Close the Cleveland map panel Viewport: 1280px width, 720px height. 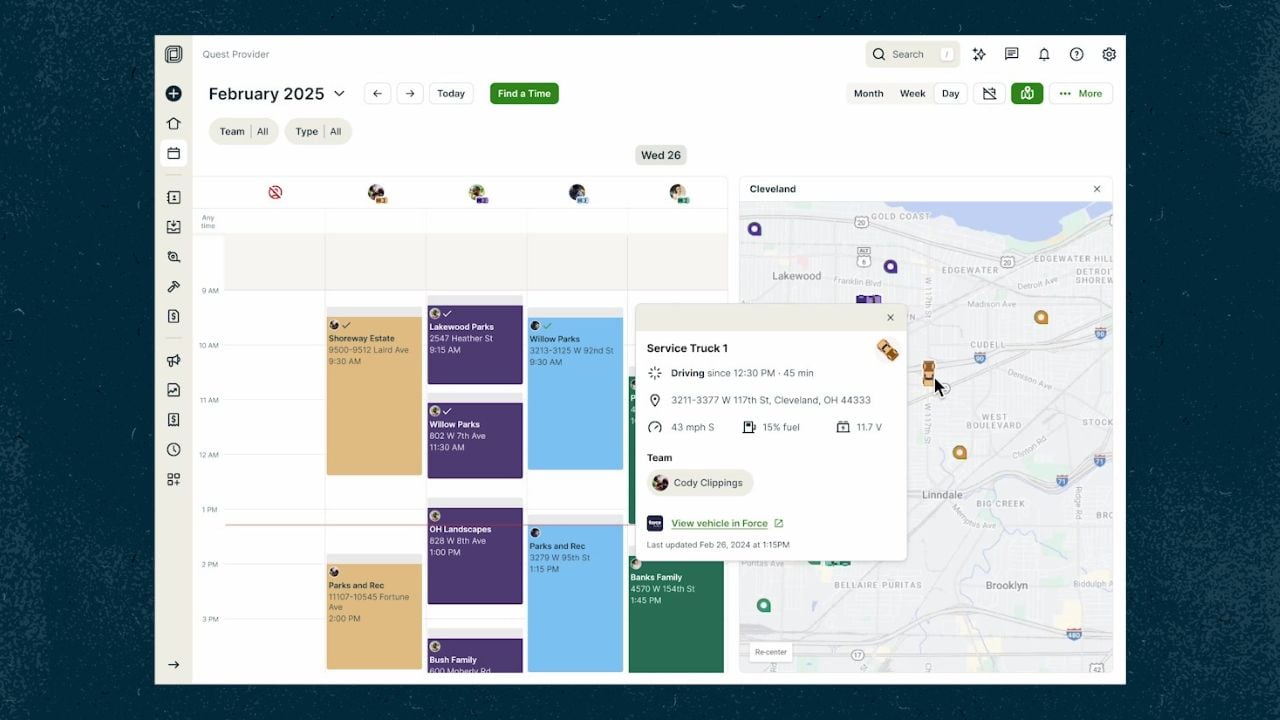(1097, 189)
